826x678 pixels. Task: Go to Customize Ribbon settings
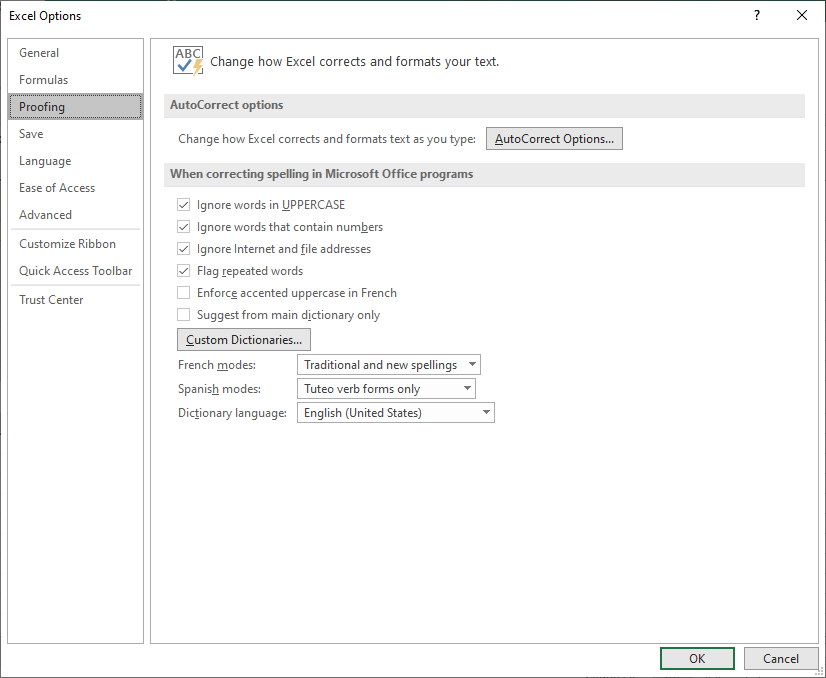pos(68,244)
